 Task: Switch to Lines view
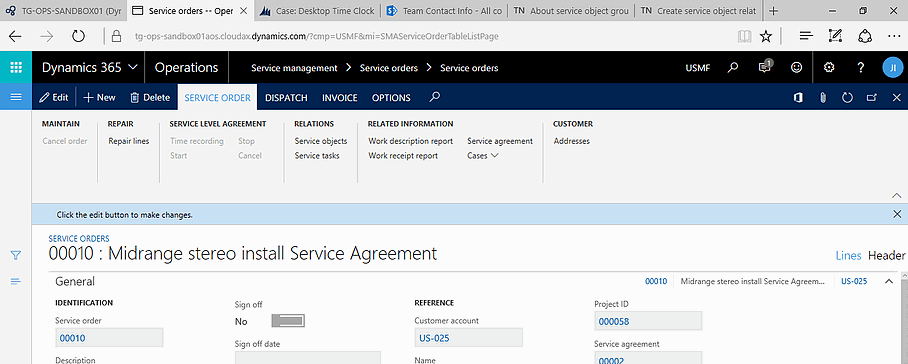tap(848, 255)
